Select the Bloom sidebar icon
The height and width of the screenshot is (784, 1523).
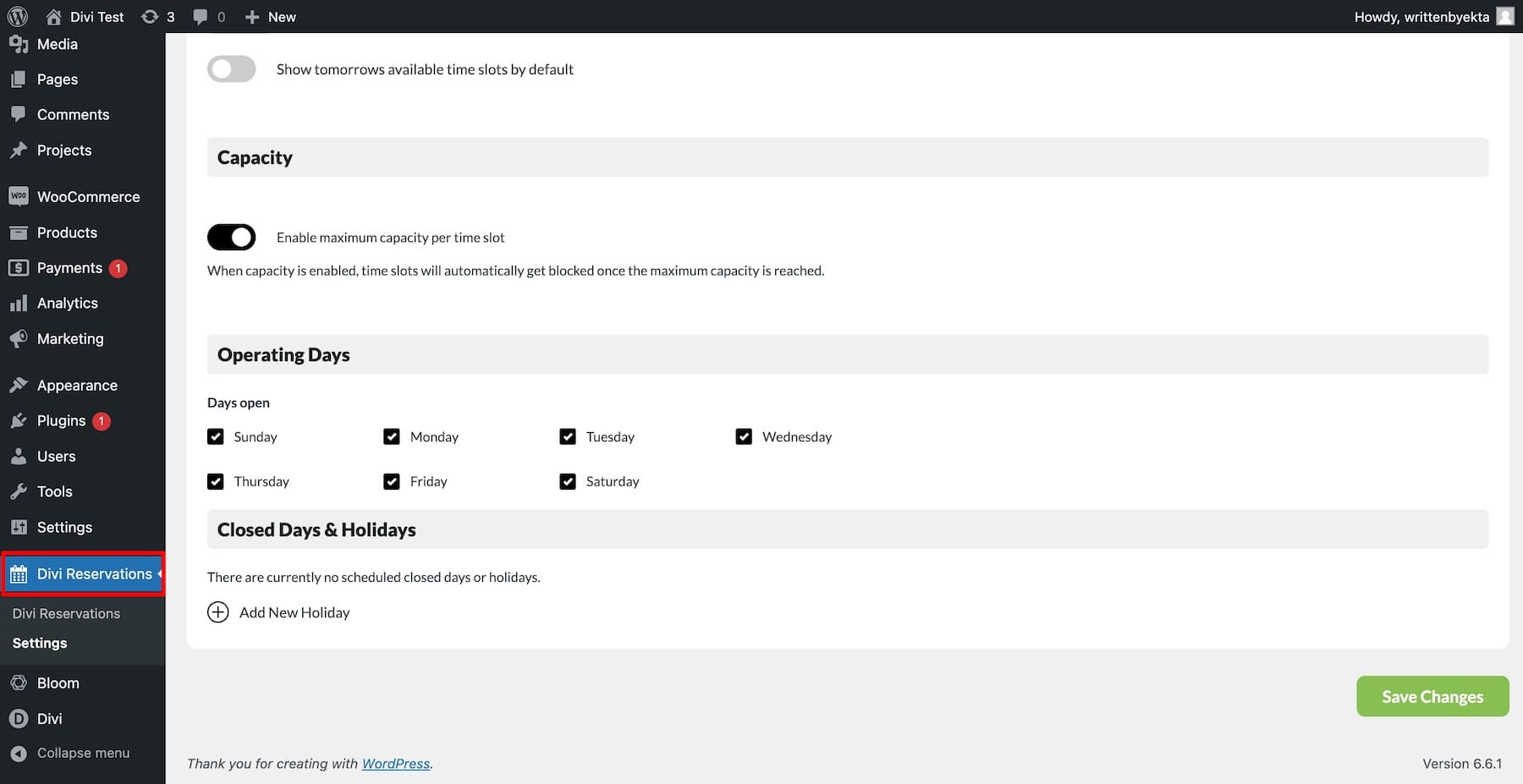(19, 683)
